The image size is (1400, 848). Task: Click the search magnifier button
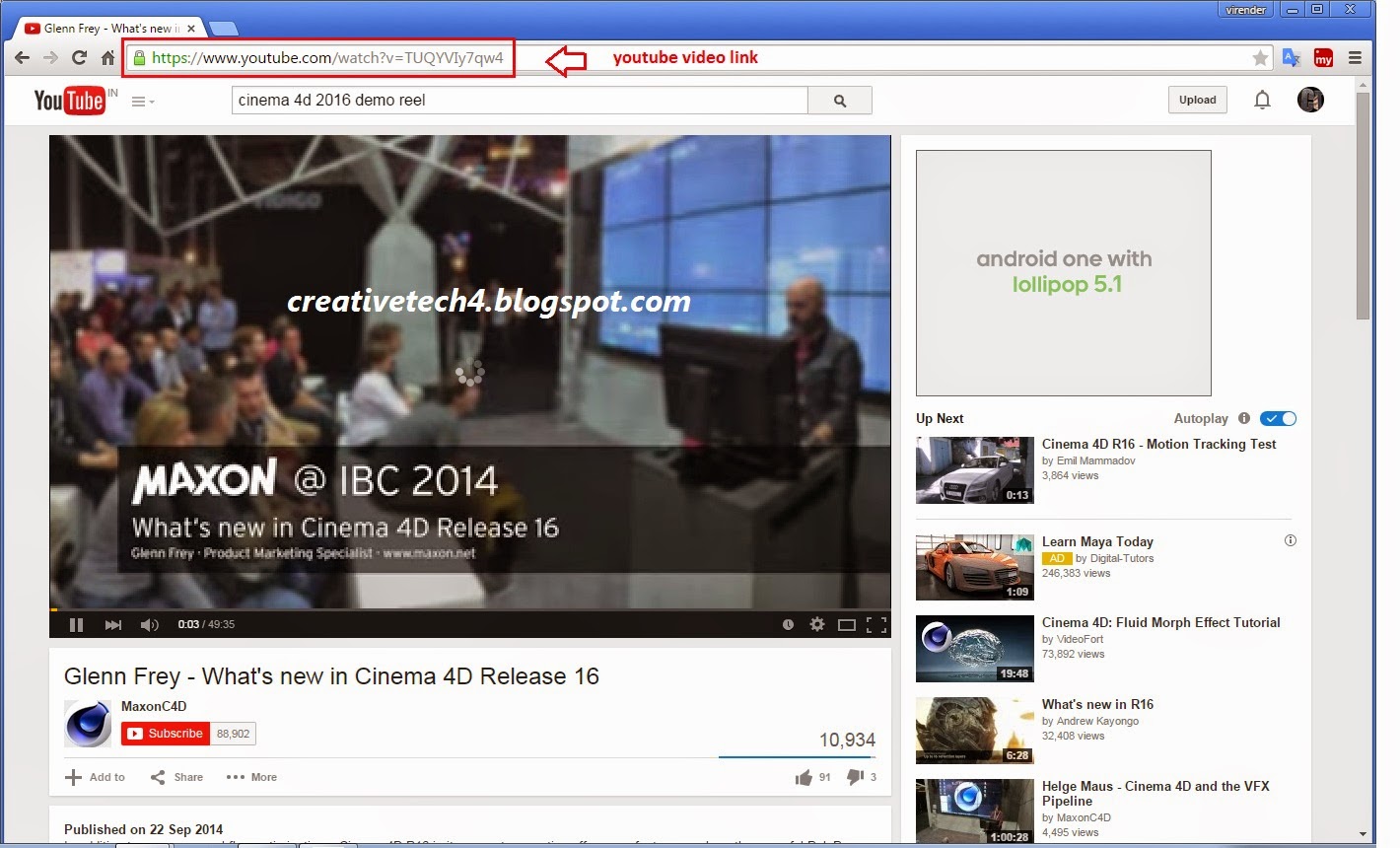[x=840, y=101]
